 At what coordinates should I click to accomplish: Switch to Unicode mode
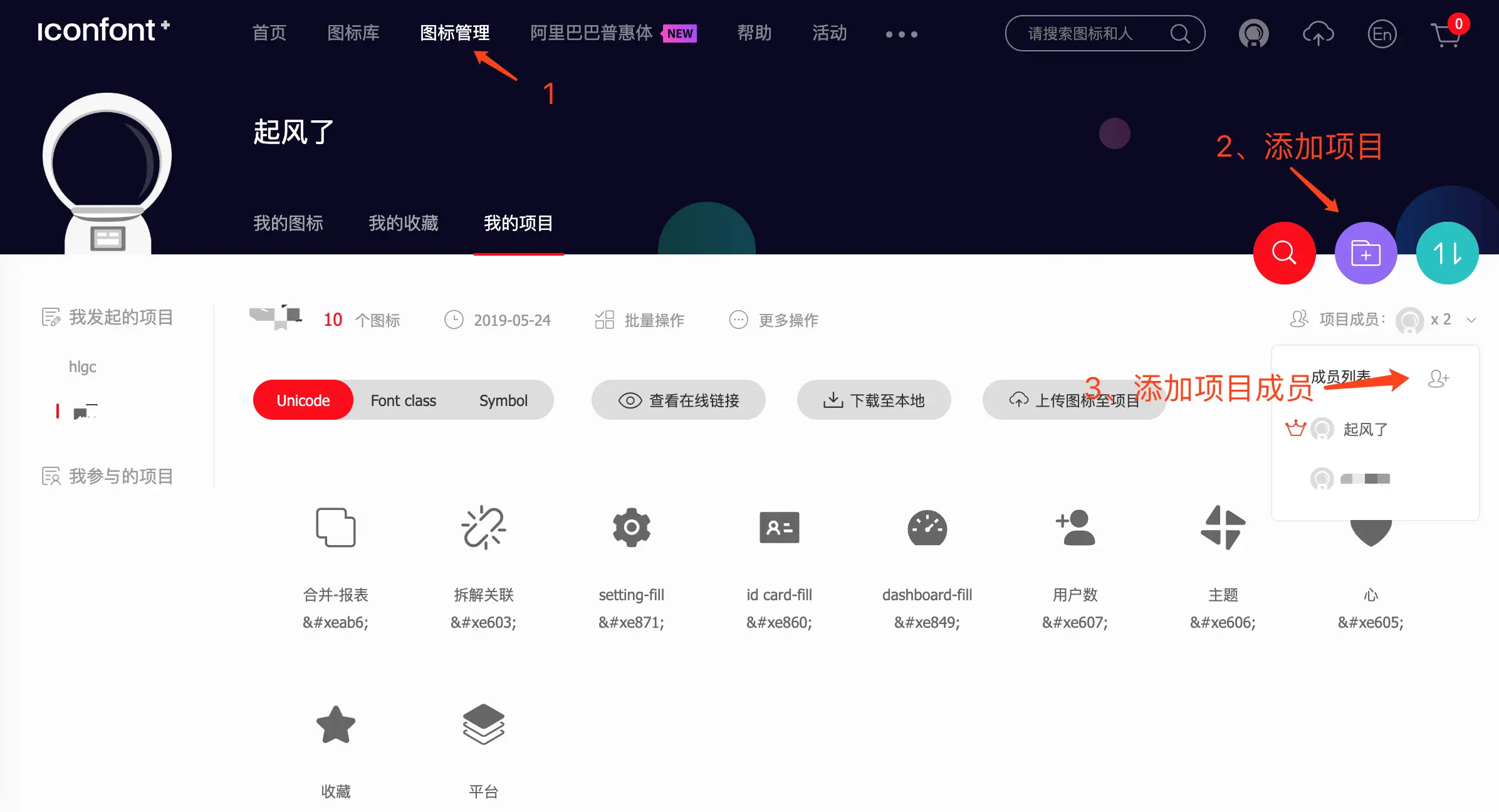coord(303,400)
